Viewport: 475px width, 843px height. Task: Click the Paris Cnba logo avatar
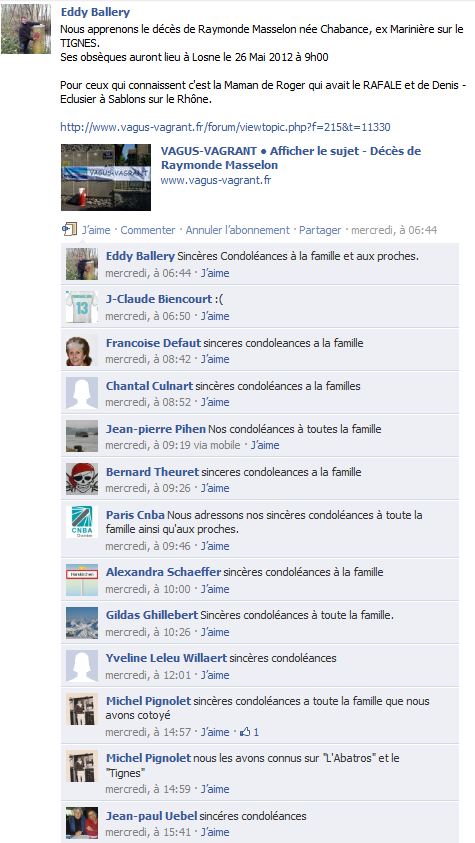click(x=82, y=521)
